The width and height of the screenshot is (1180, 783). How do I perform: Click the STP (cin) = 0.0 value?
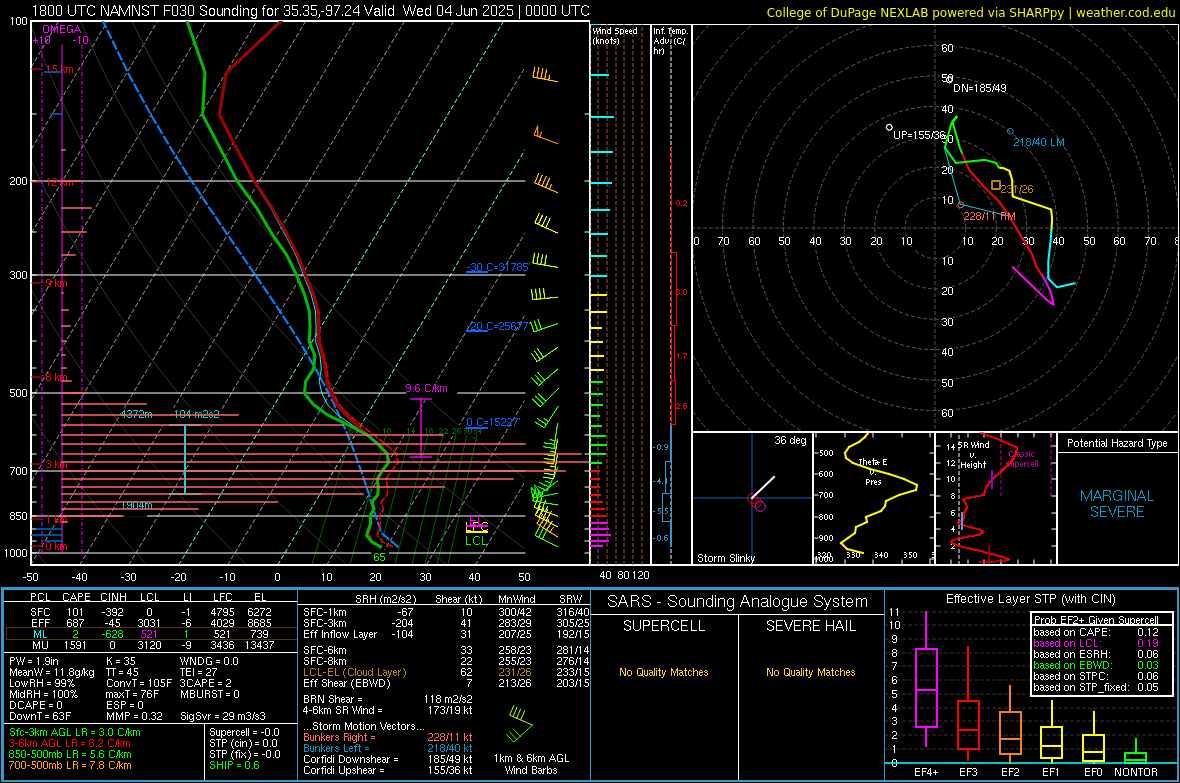click(x=243, y=743)
